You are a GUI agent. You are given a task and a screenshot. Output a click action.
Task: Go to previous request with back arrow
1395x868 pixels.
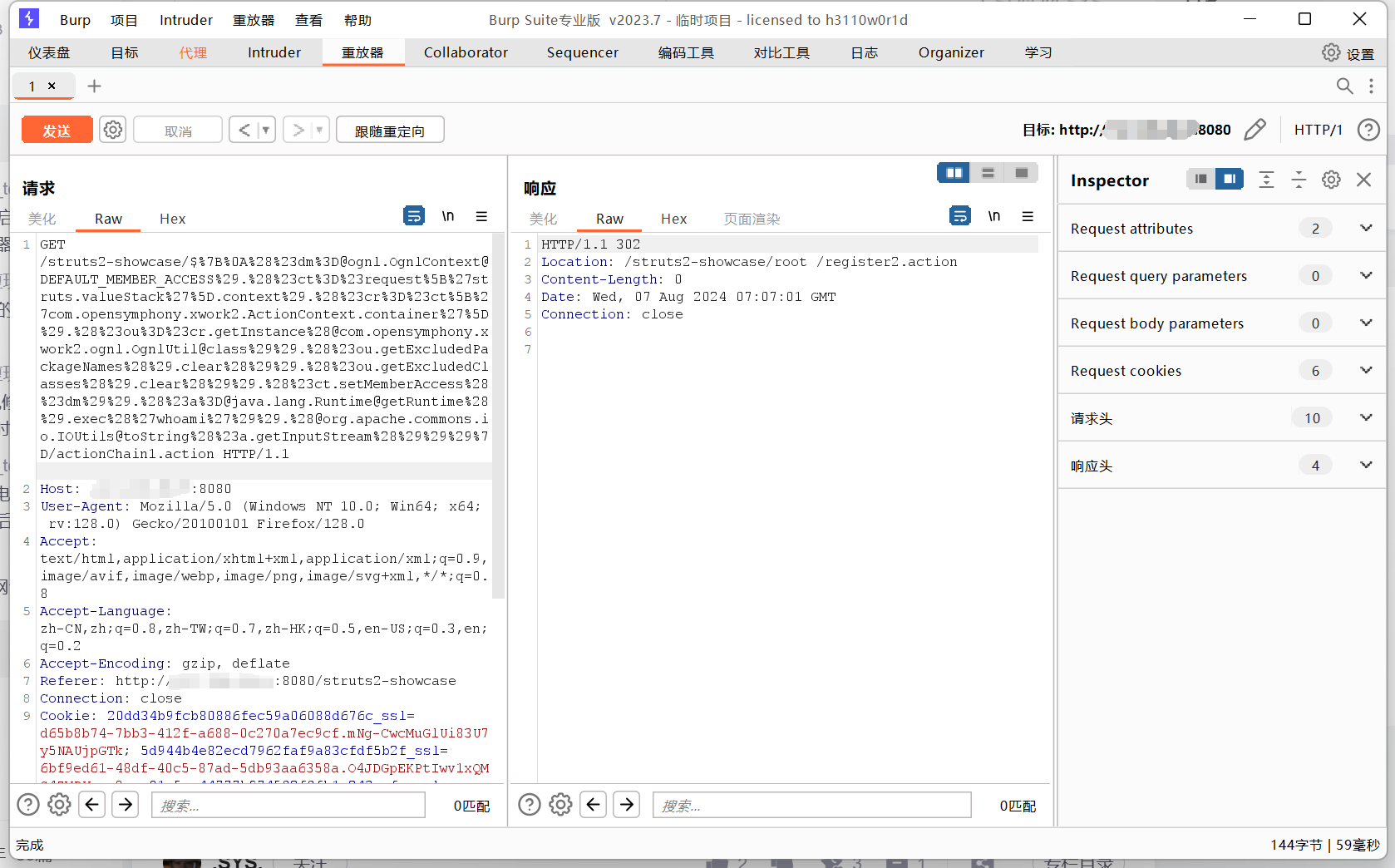(244, 130)
